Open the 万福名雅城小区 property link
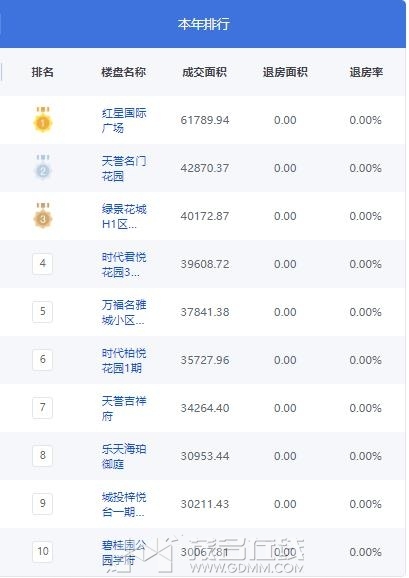 click(124, 312)
